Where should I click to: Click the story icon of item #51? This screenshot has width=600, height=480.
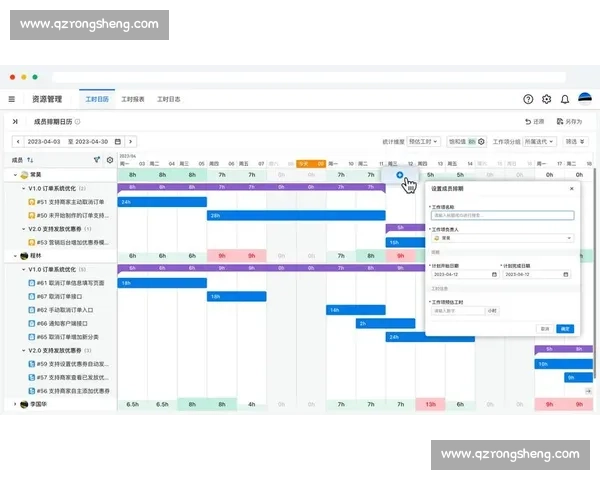tap(32, 202)
